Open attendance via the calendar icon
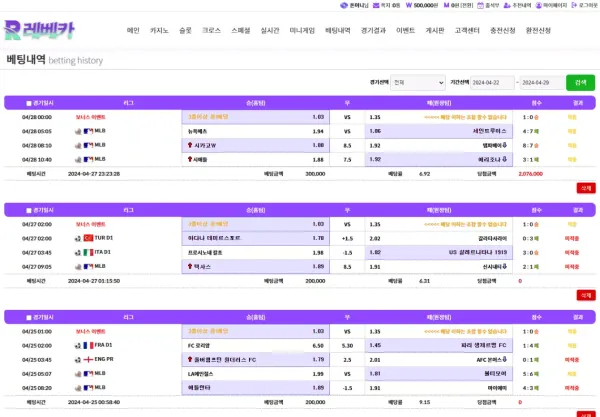 pos(480,5)
